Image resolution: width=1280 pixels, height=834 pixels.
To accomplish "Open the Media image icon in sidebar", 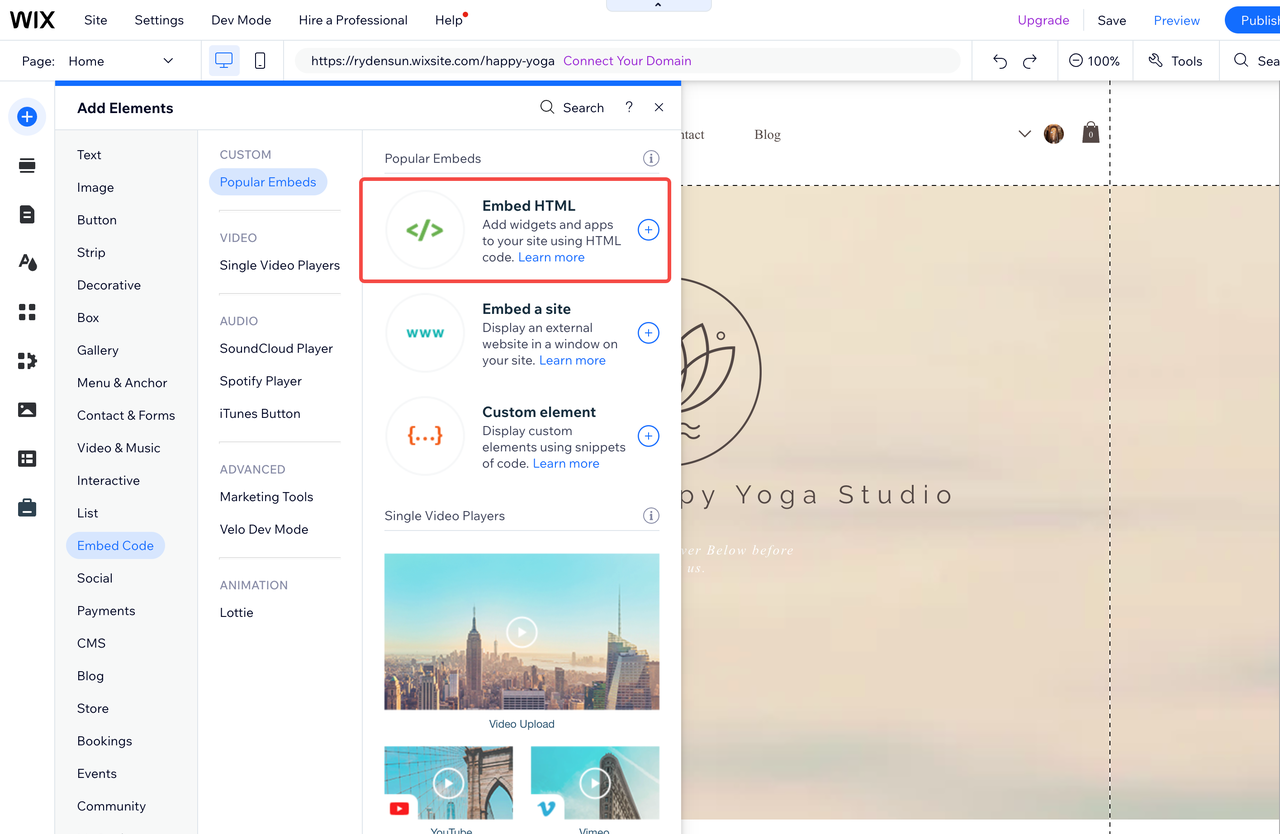I will coord(27,410).
